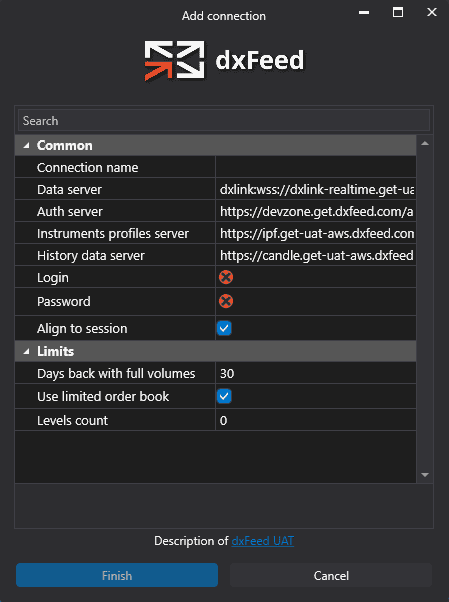This screenshot has height=602, width=449.
Task: Collapse the Limits section
Action: (x=26, y=351)
